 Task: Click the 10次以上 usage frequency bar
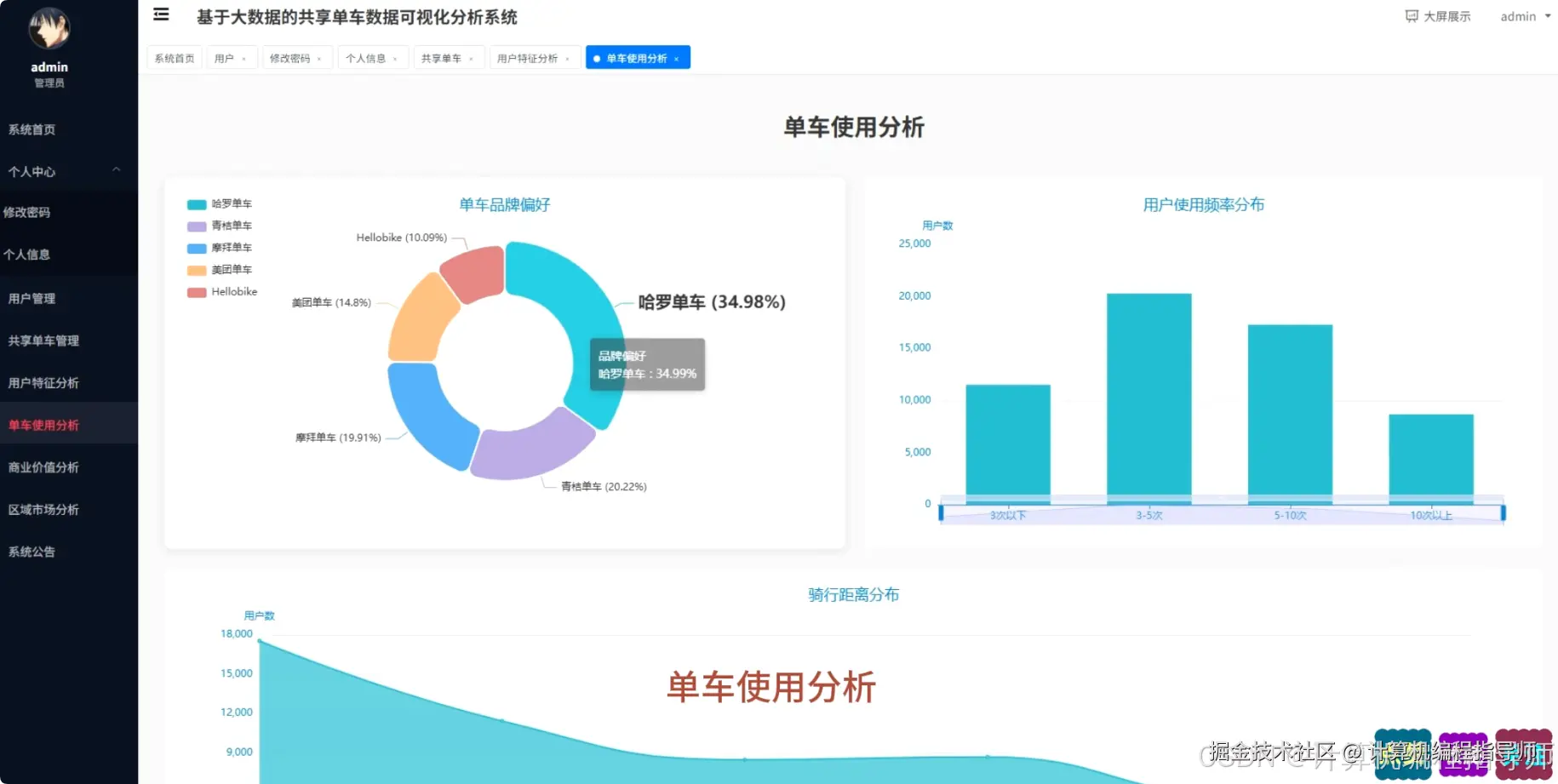click(x=1431, y=459)
